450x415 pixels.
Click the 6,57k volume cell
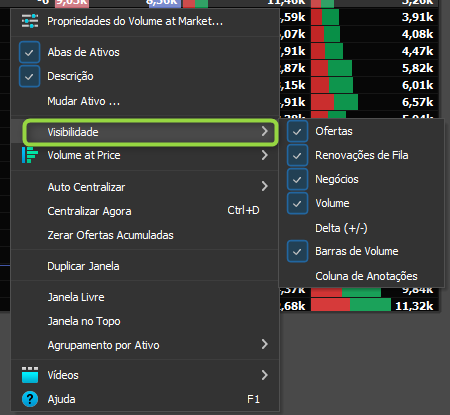click(x=417, y=102)
